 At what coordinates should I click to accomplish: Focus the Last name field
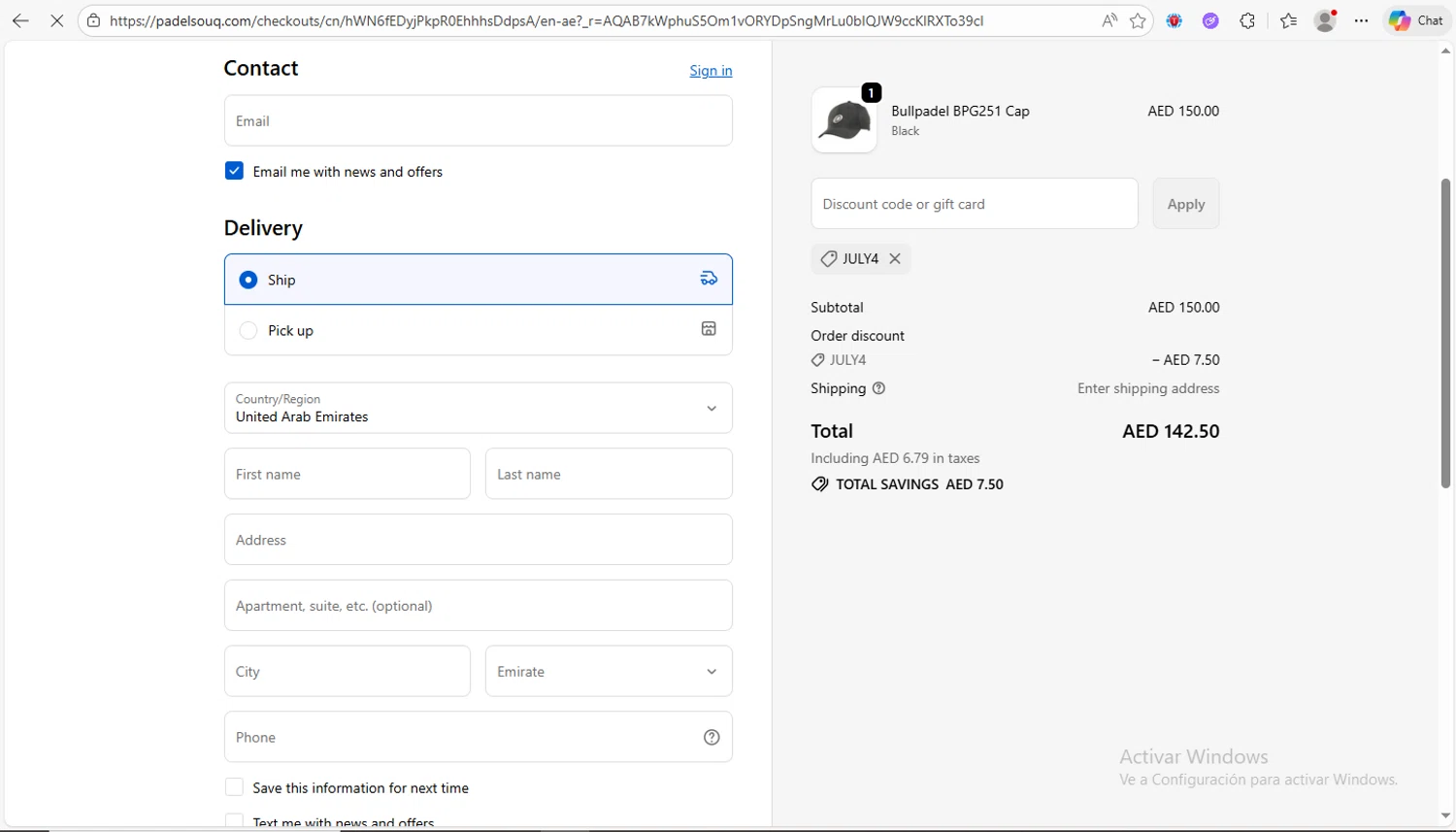click(609, 474)
